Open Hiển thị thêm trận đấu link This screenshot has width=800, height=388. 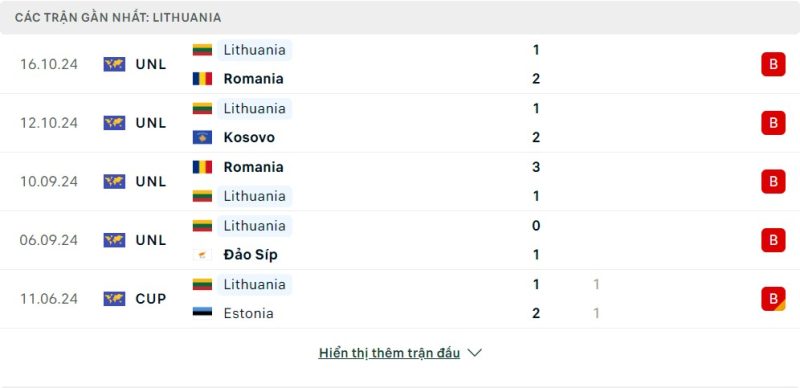389,353
